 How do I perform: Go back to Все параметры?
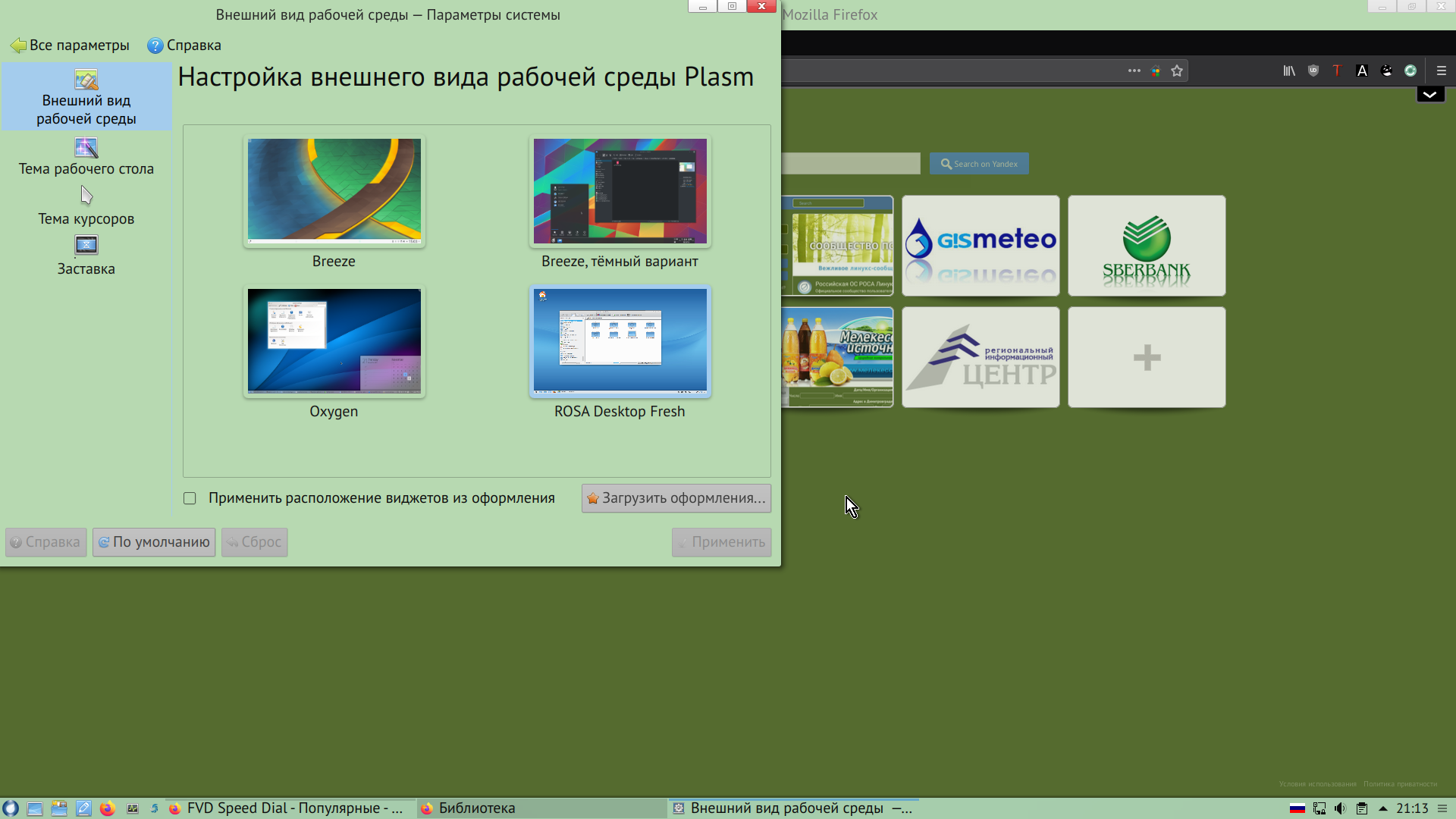(x=70, y=45)
